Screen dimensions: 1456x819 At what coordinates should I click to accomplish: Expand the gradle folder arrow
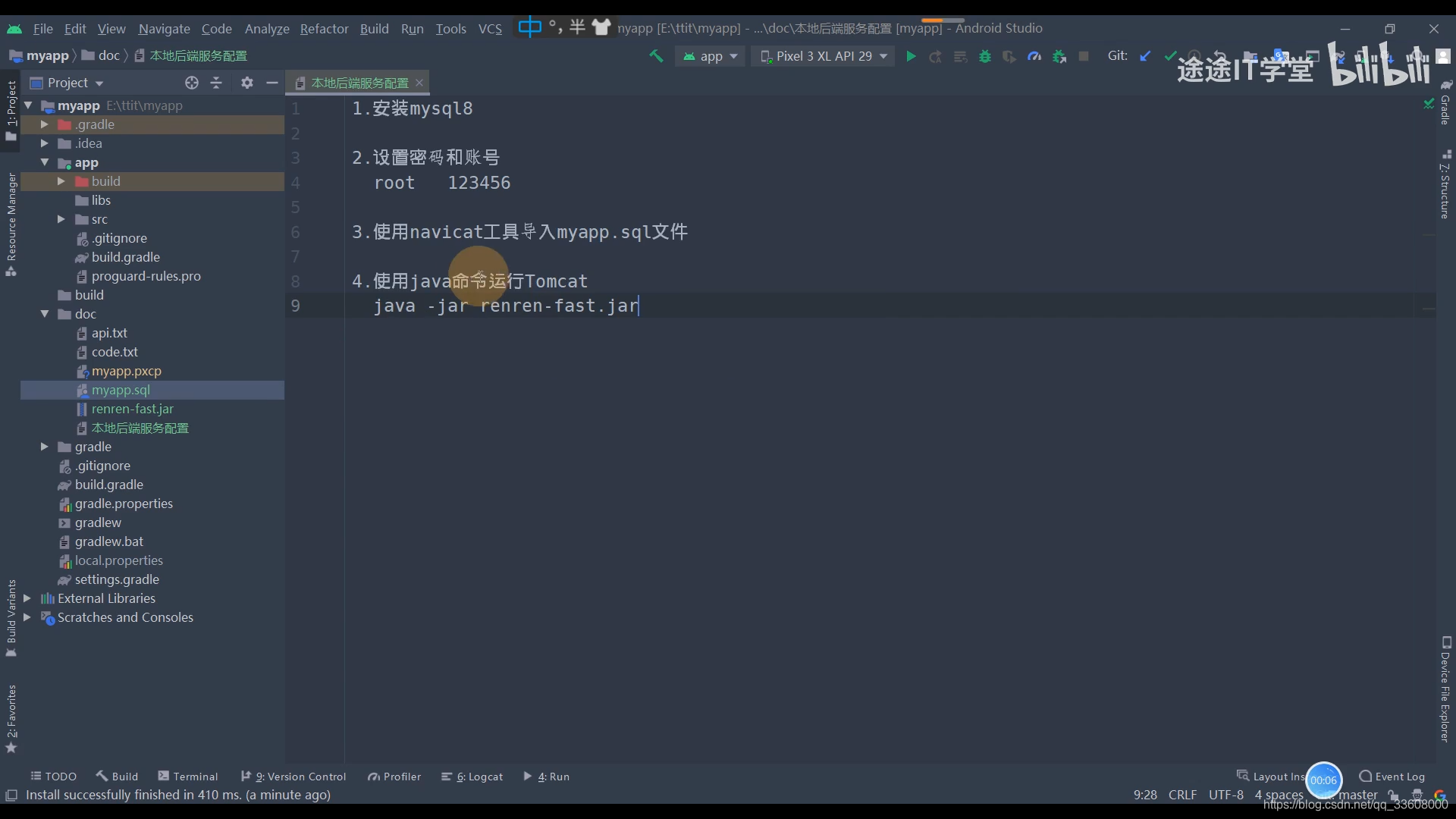pos(45,447)
